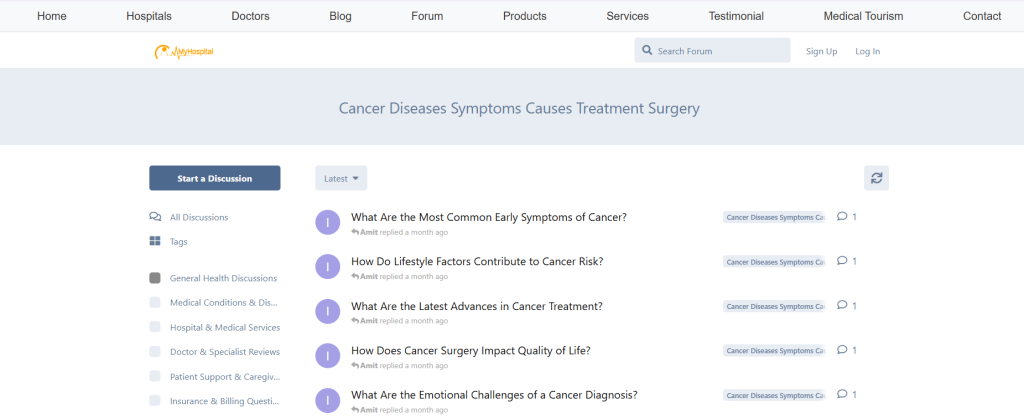1024x418 pixels.
Task: Open All Discussions chat bubbles icon
Action: pos(155,217)
